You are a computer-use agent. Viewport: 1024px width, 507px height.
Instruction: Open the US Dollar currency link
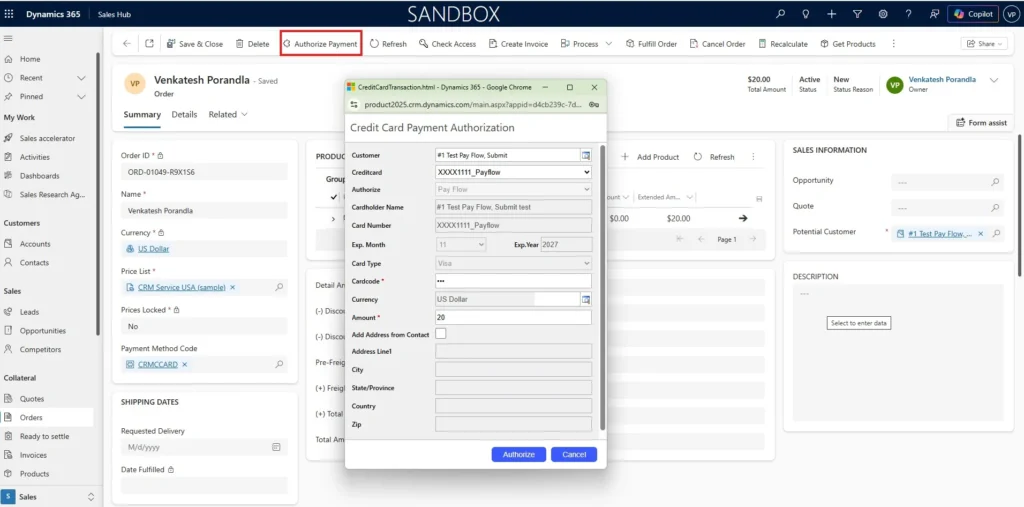[x=153, y=249]
